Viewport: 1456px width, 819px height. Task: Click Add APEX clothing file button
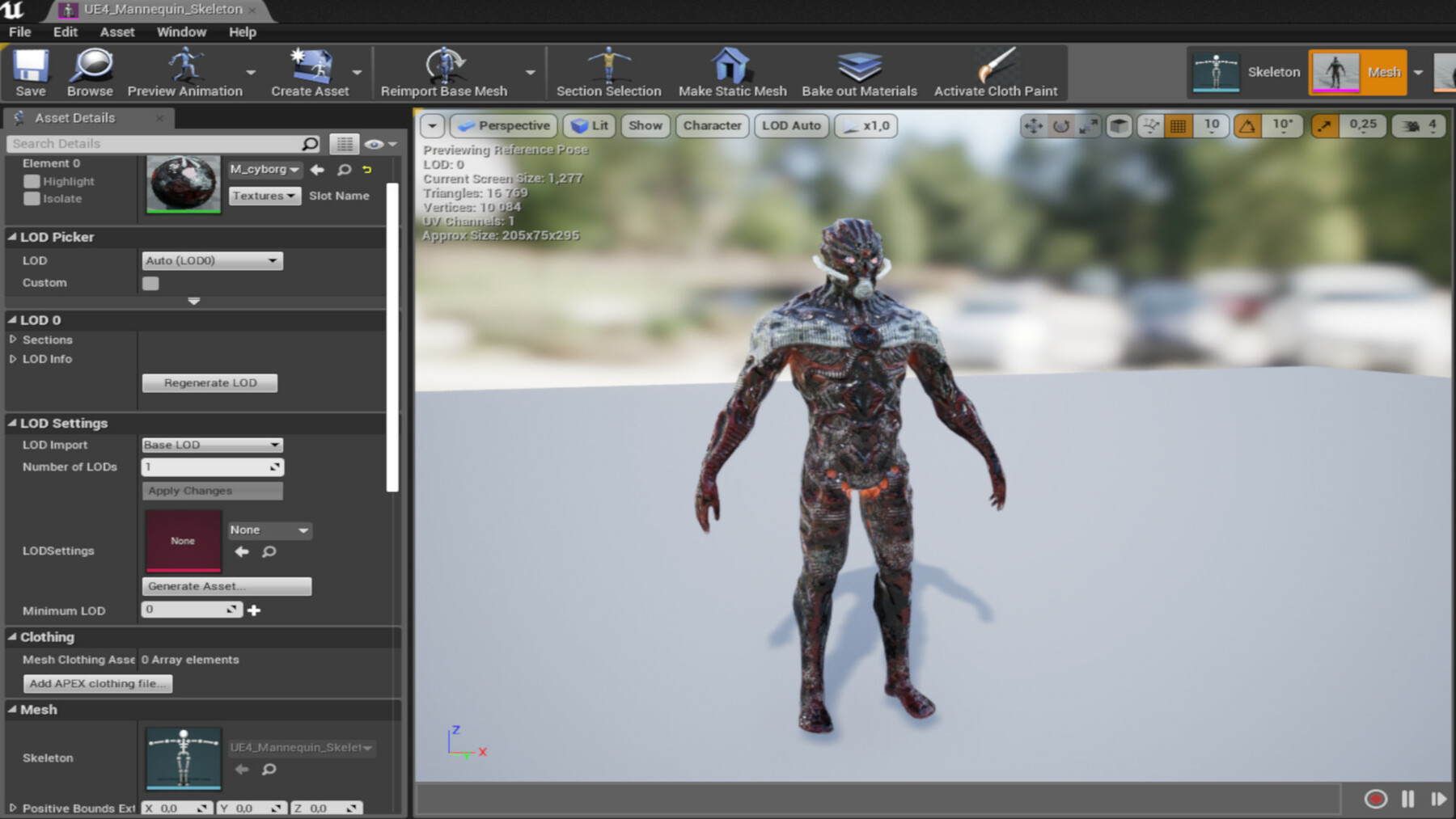coord(96,683)
